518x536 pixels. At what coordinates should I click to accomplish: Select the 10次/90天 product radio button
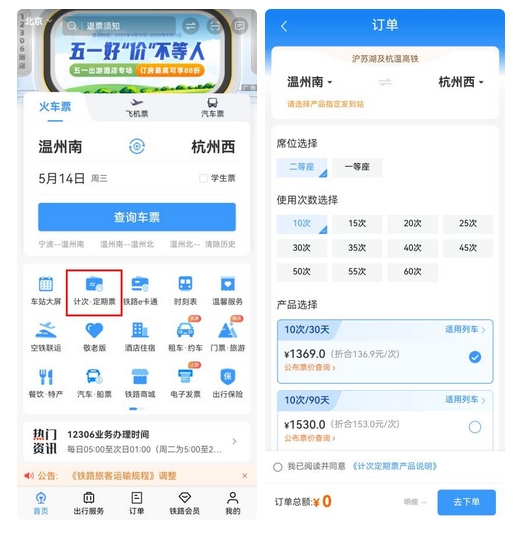coord(475,427)
